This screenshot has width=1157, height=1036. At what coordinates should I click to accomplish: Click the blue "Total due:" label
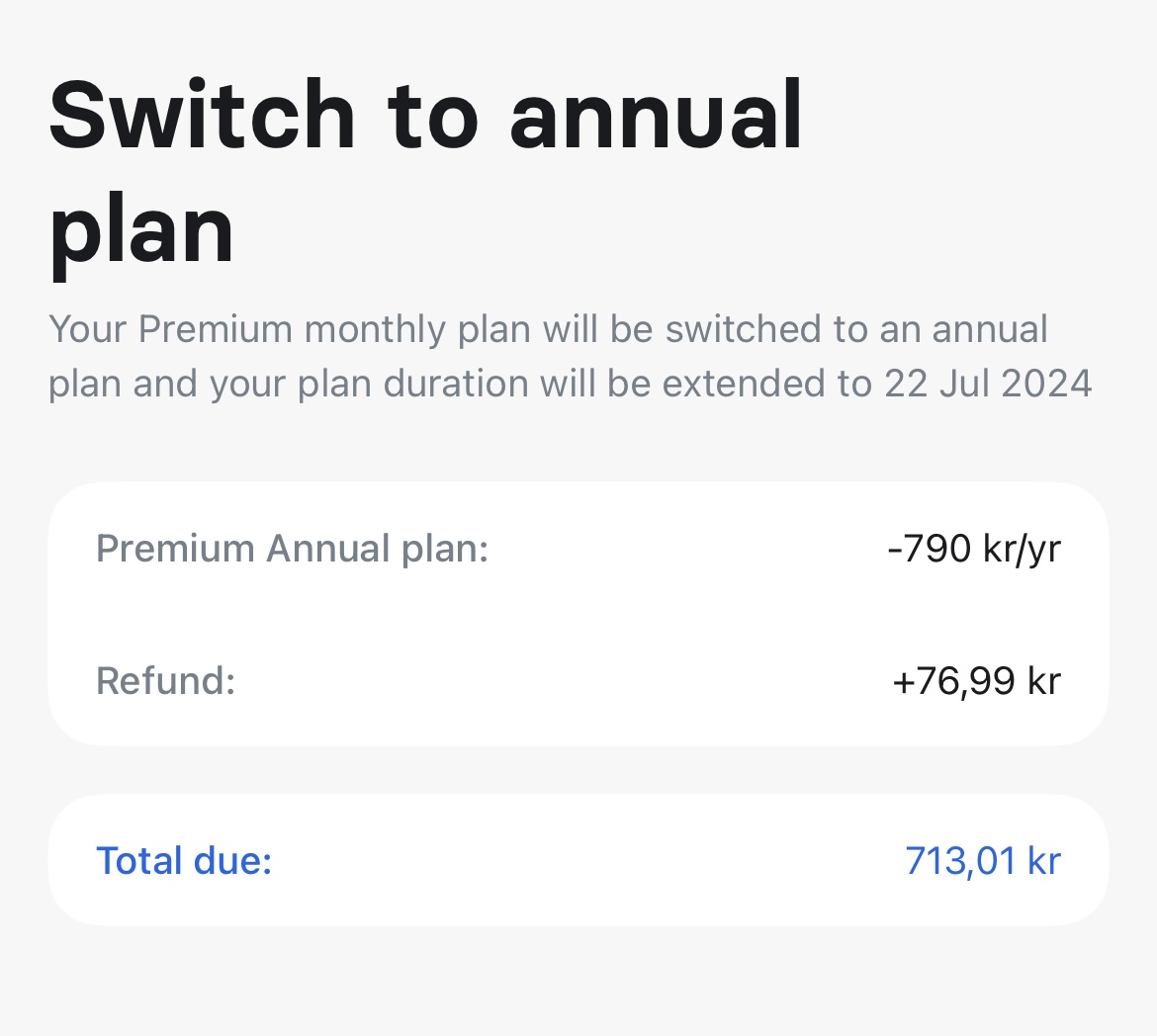coord(184,861)
